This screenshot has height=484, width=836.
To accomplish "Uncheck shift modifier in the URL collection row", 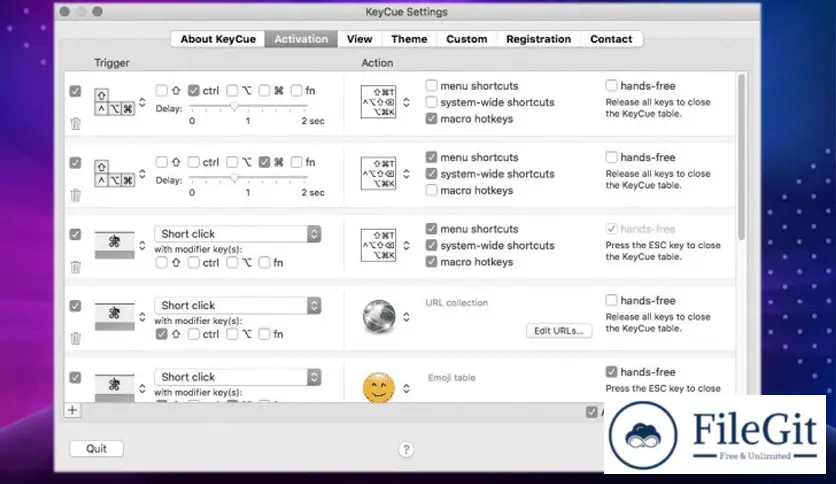I will (x=162, y=334).
